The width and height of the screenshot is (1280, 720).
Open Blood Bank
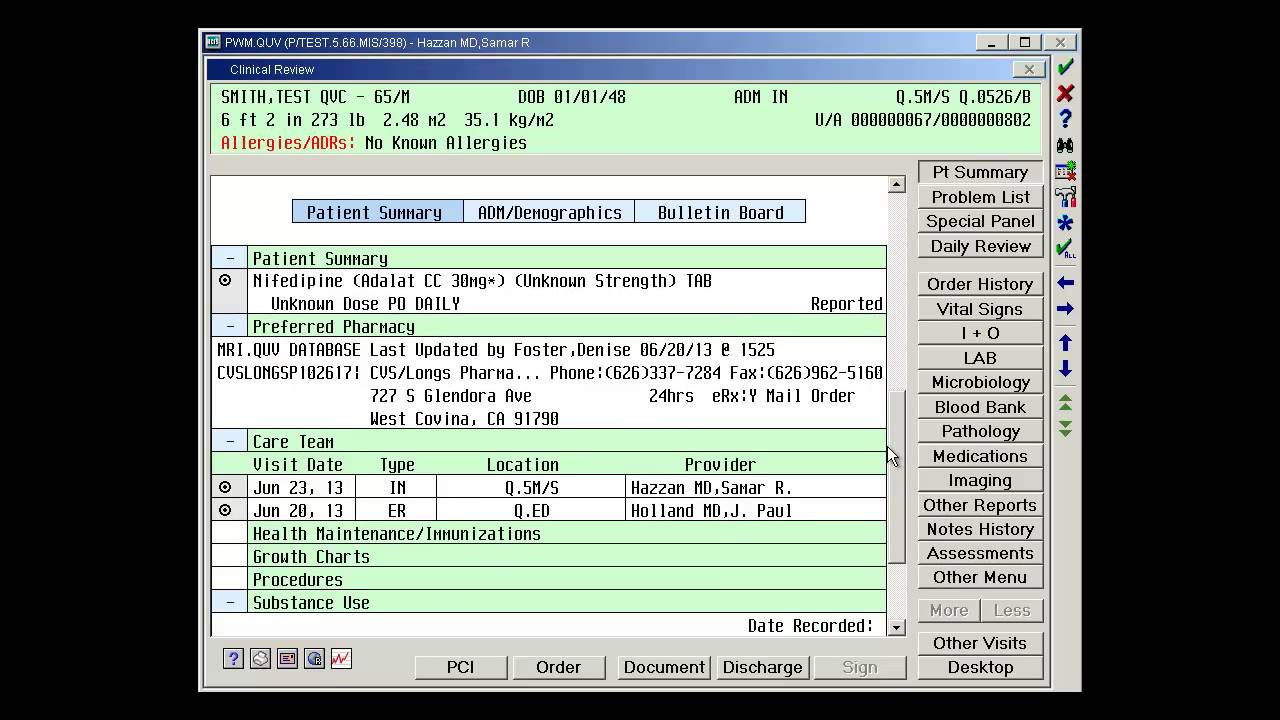point(980,407)
